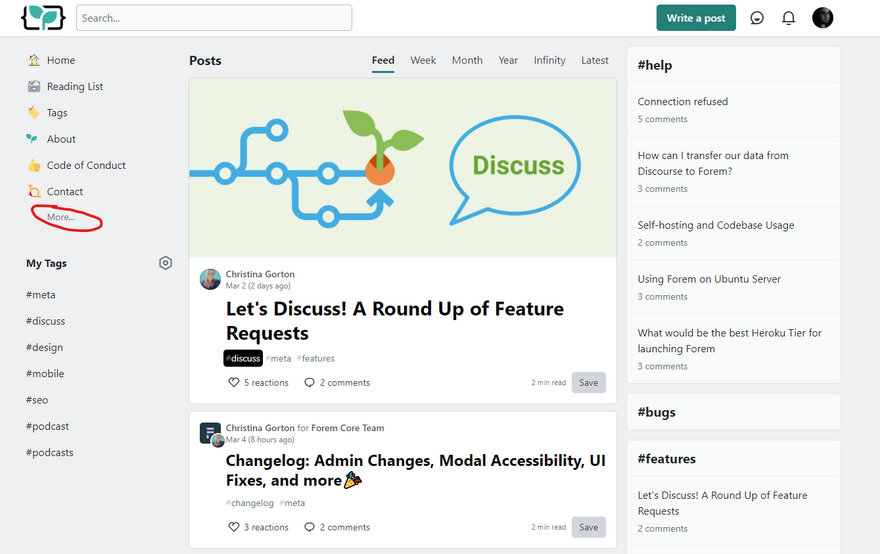The height and width of the screenshot is (554, 880).
Task: Select the #discuss black tag badge
Action: click(243, 358)
